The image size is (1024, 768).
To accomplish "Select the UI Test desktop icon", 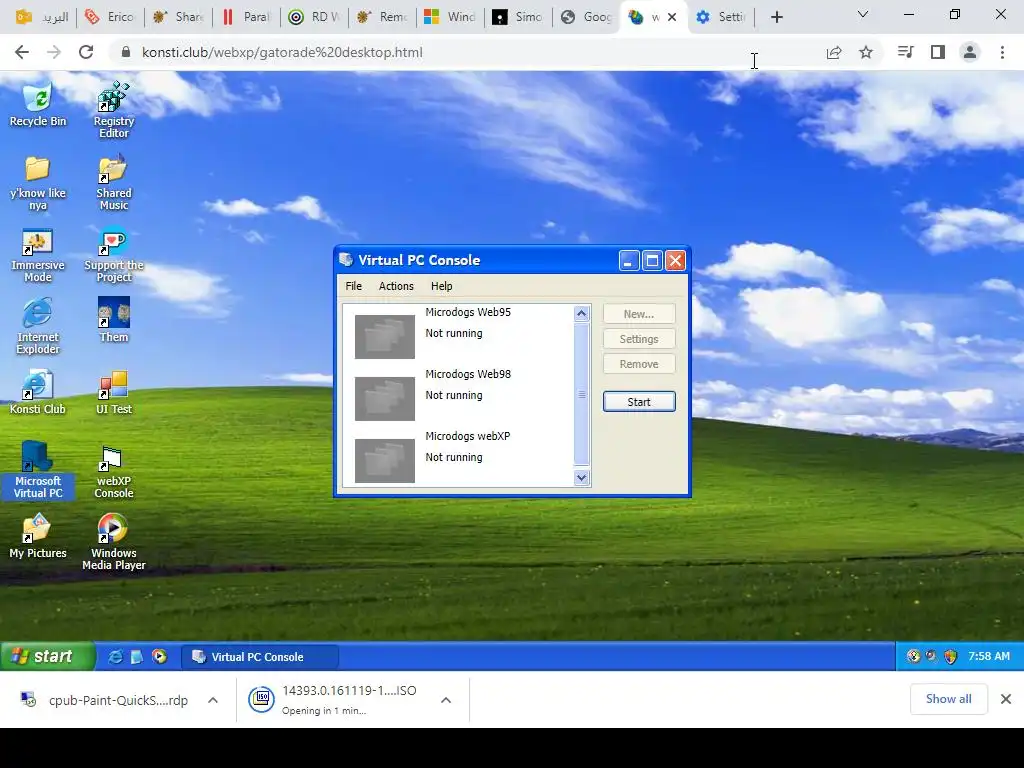I will click(x=114, y=392).
